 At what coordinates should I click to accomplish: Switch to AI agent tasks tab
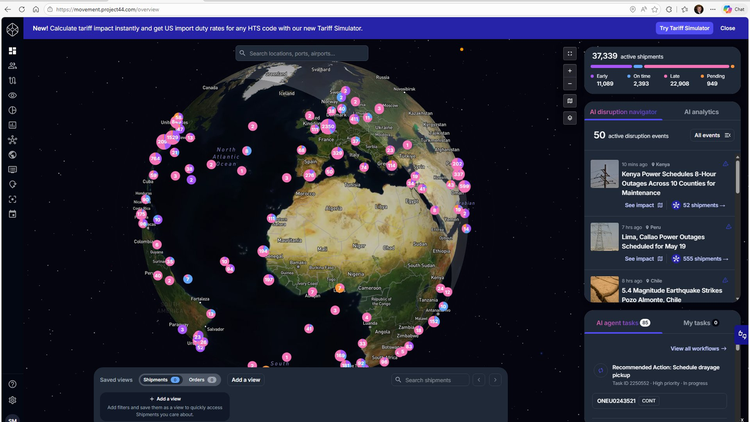(623, 323)
